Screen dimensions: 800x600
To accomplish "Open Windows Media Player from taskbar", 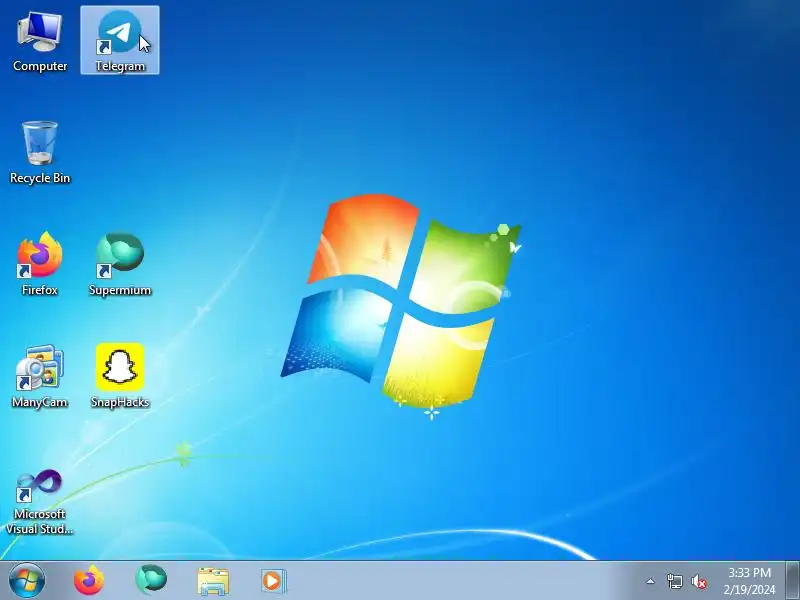I will tap(273, 581).
